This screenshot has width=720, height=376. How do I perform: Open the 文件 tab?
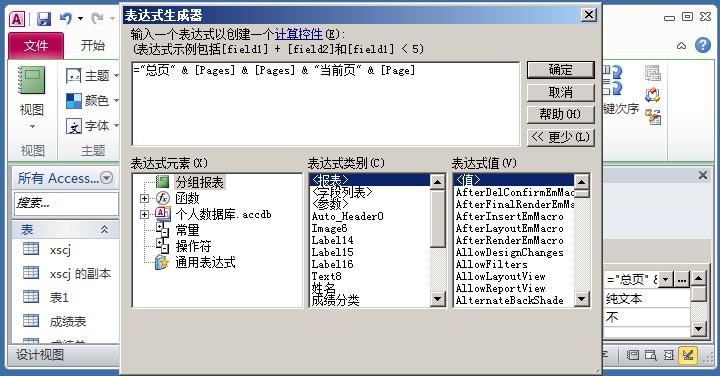pyautogui.click(x=36, y=45)
